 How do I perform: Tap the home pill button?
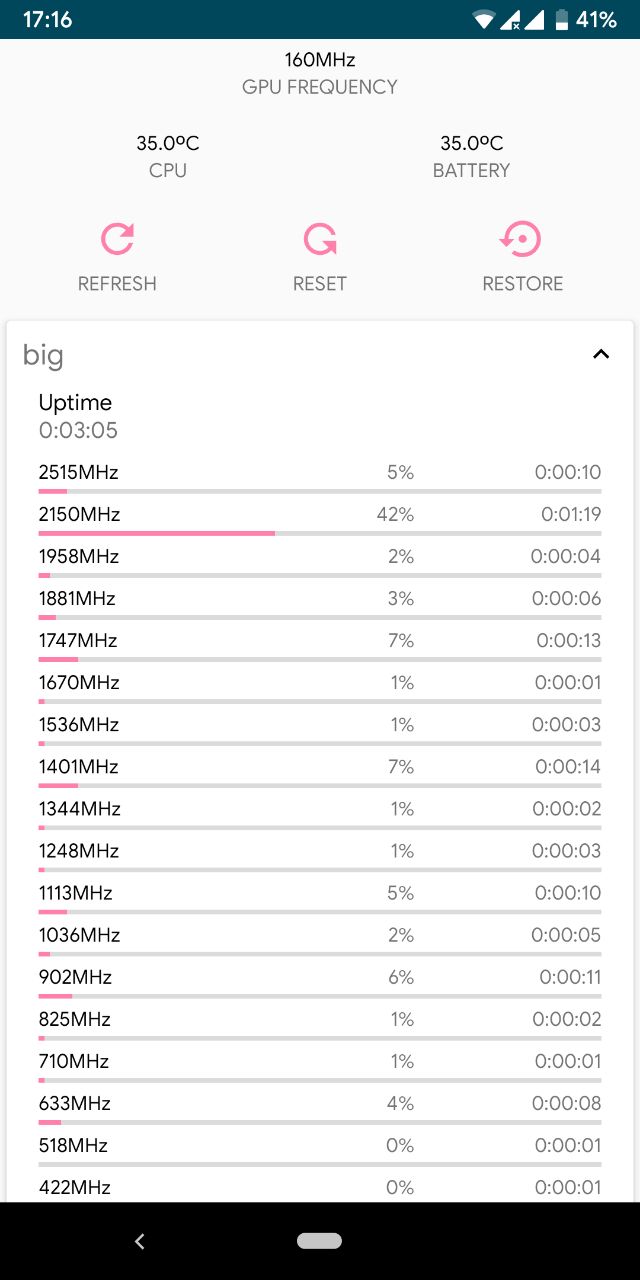pos(320,1241)
